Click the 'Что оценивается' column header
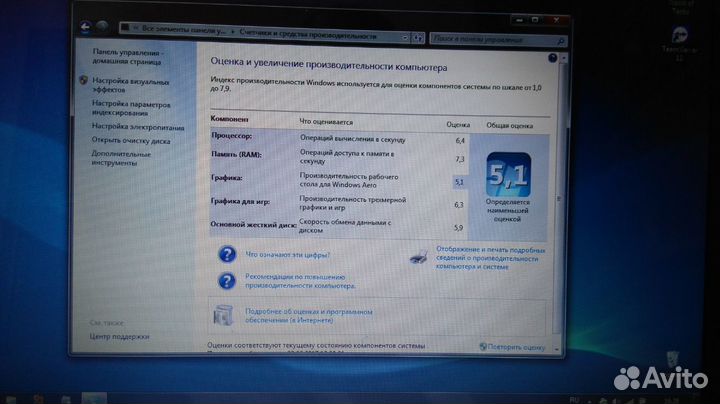This screenshot has height=404, width=720. click(326, 122)
